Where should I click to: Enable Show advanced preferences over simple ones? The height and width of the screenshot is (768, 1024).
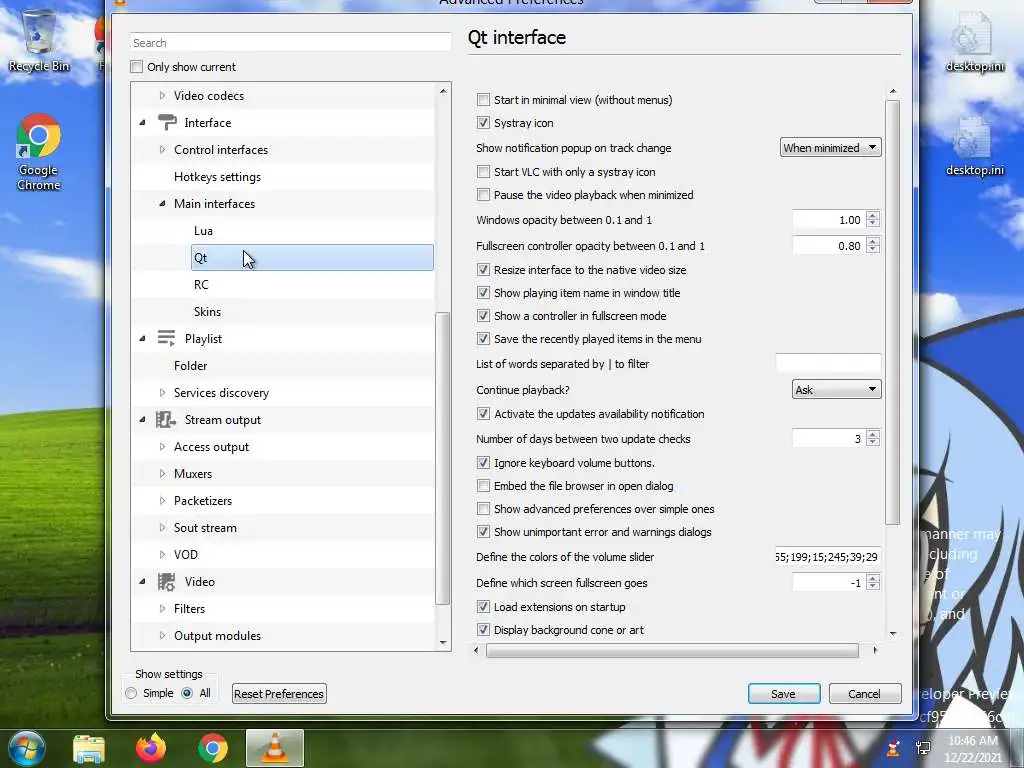[483, 509]
